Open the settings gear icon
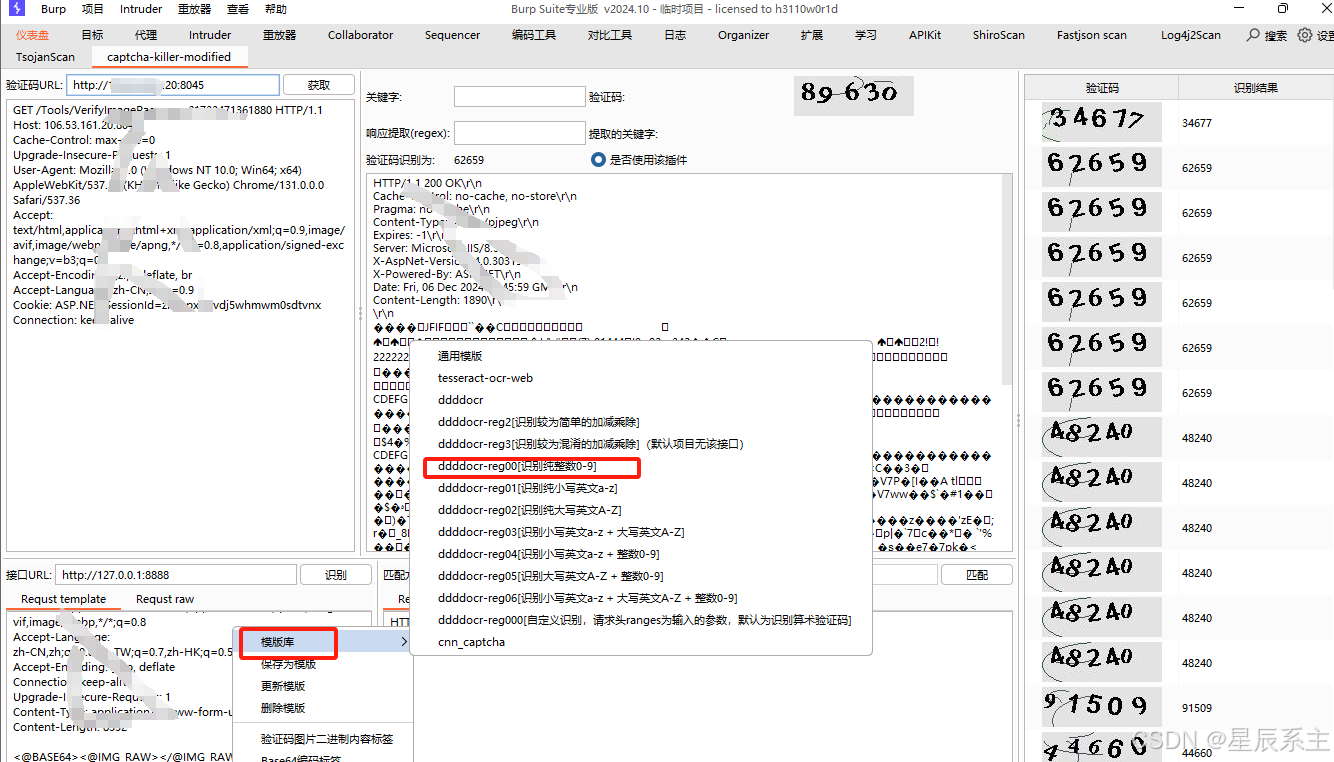1334x762 pixels. (x=1305, y=35)
